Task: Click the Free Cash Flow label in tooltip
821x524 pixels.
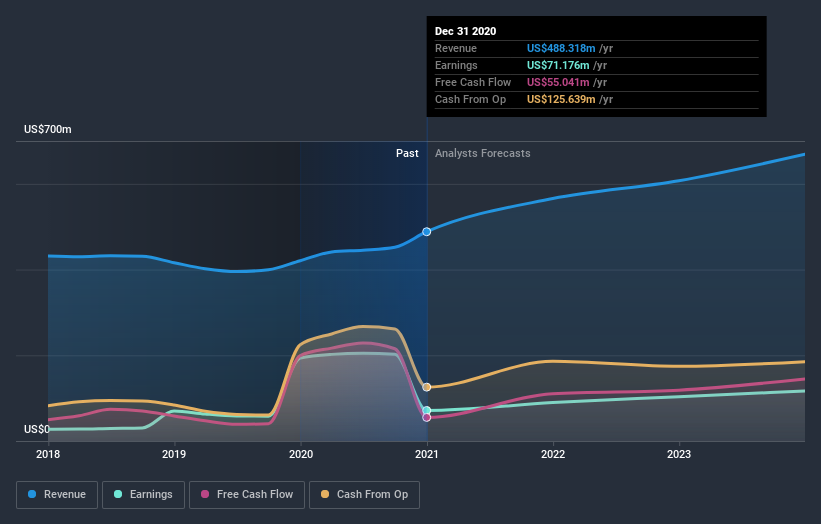Action: [473, 82]
